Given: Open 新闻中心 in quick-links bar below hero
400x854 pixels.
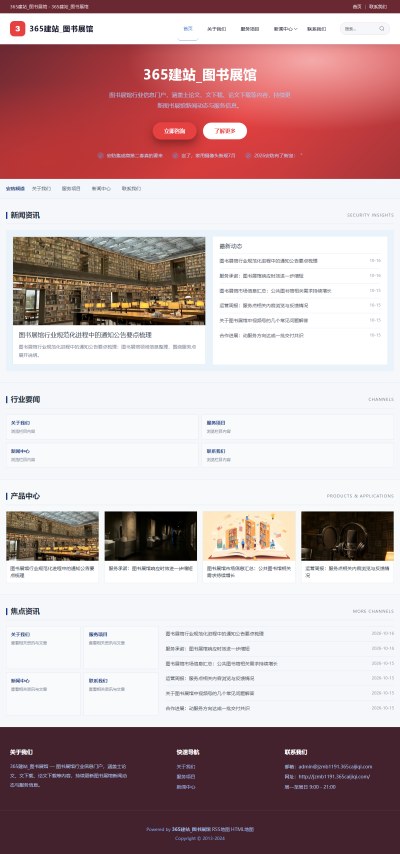Looking at the screenshot, I should click(x=101, y=188).
